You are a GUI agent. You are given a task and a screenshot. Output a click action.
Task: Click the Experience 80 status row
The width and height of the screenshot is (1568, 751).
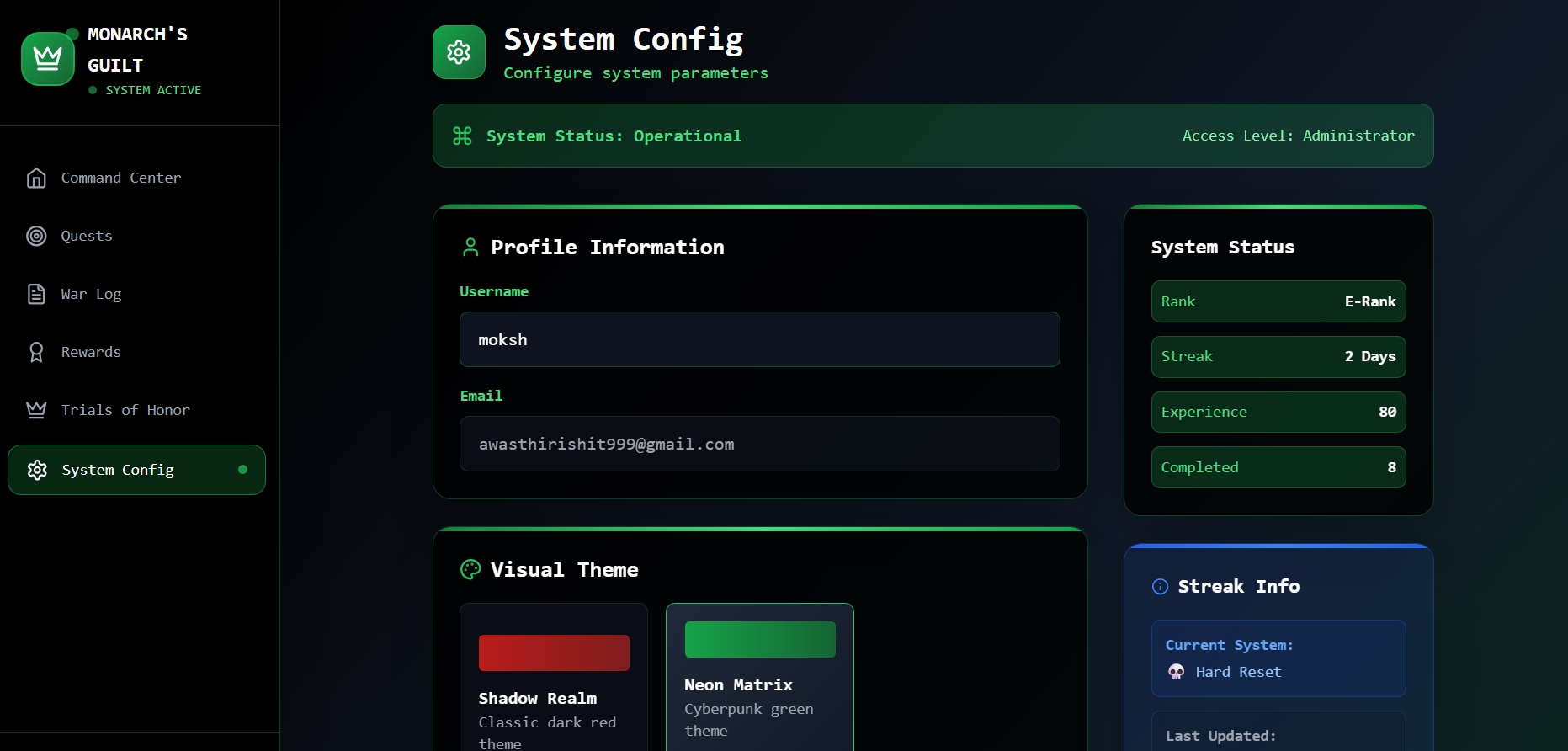click(1278, 412)
